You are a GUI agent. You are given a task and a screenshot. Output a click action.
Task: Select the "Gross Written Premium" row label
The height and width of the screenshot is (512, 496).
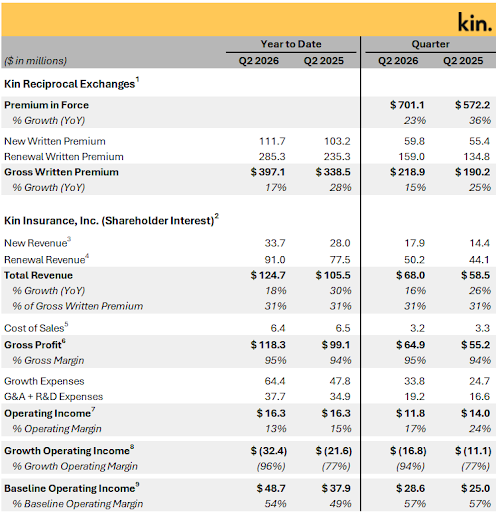(61, 172)
